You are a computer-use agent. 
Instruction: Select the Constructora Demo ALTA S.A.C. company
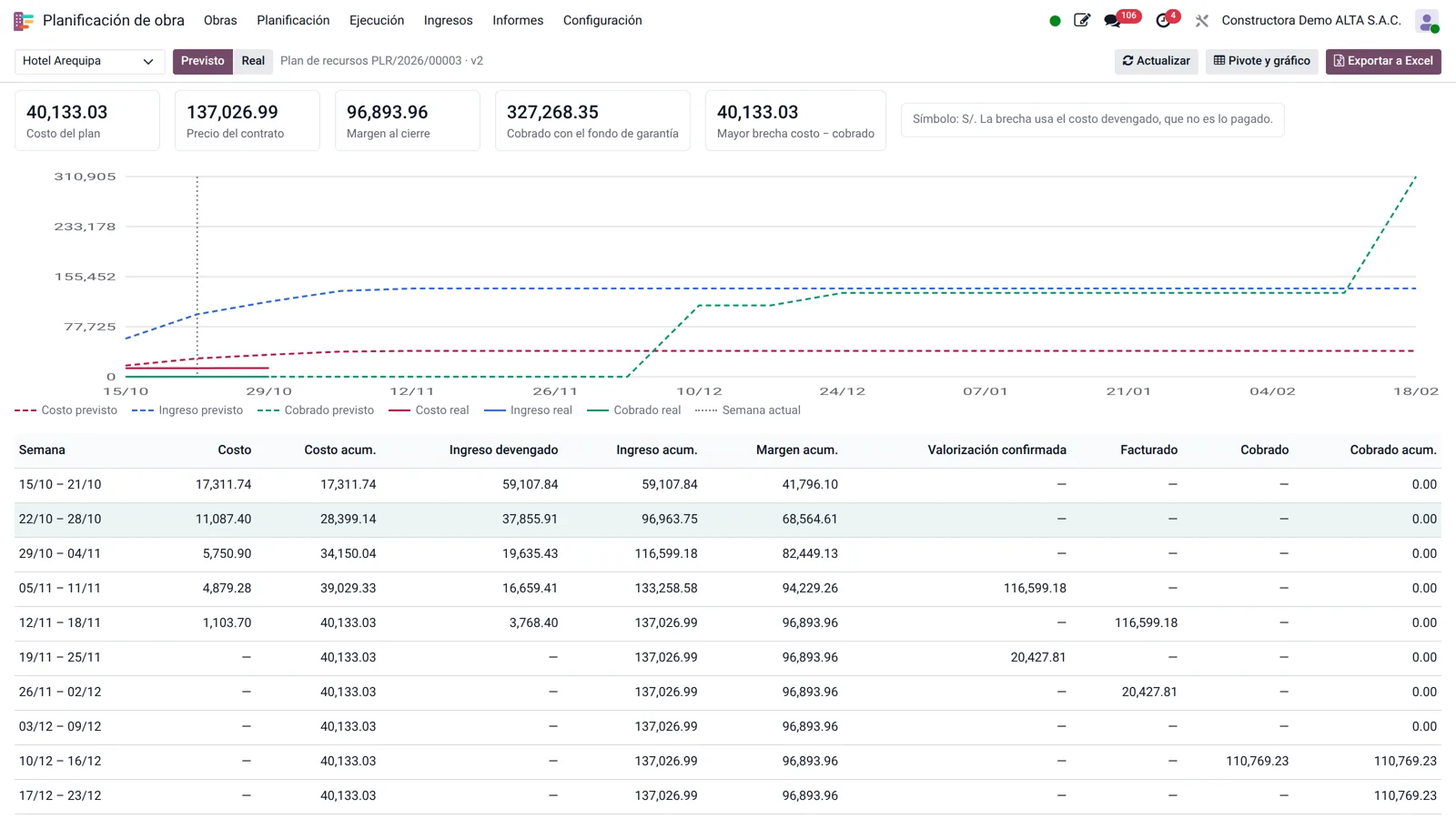coord(1311,20)
